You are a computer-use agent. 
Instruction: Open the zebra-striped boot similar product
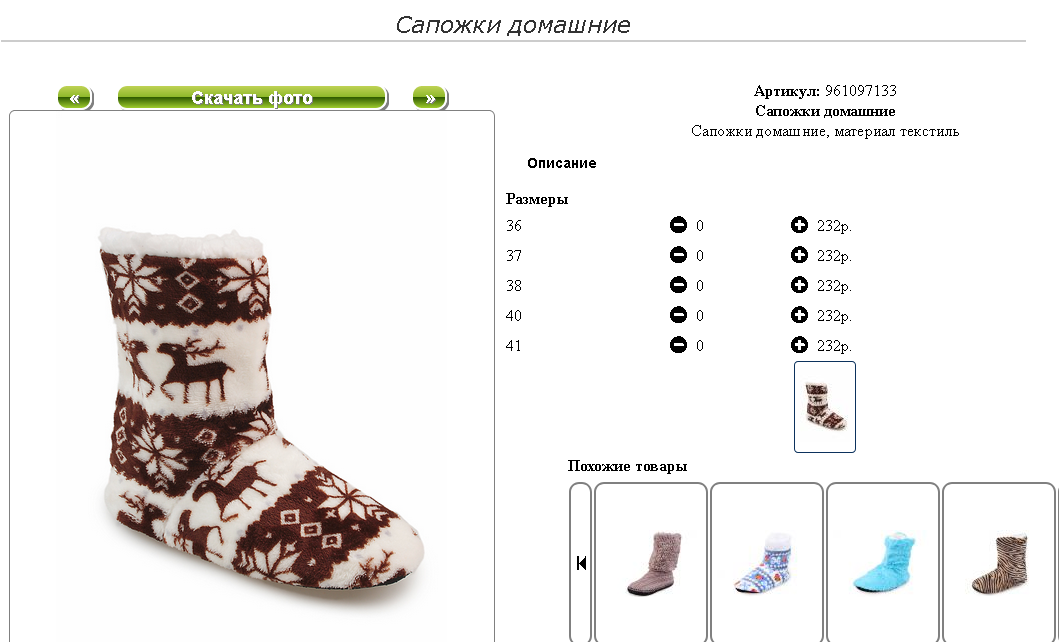pyautogui.click(x=999, y=562)
